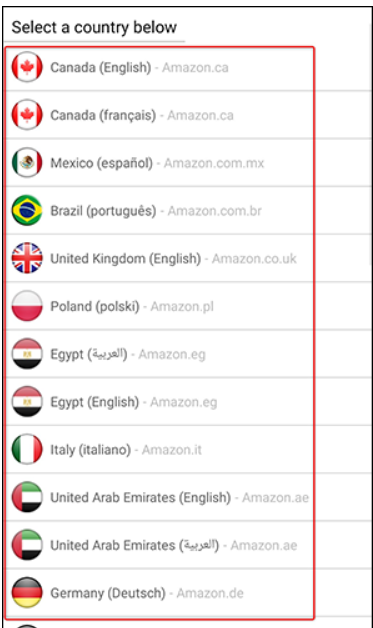Pick Germany (Deutsch) Amazon.de
The width and height of the screenshot is (373, 628).
(159, 593)
